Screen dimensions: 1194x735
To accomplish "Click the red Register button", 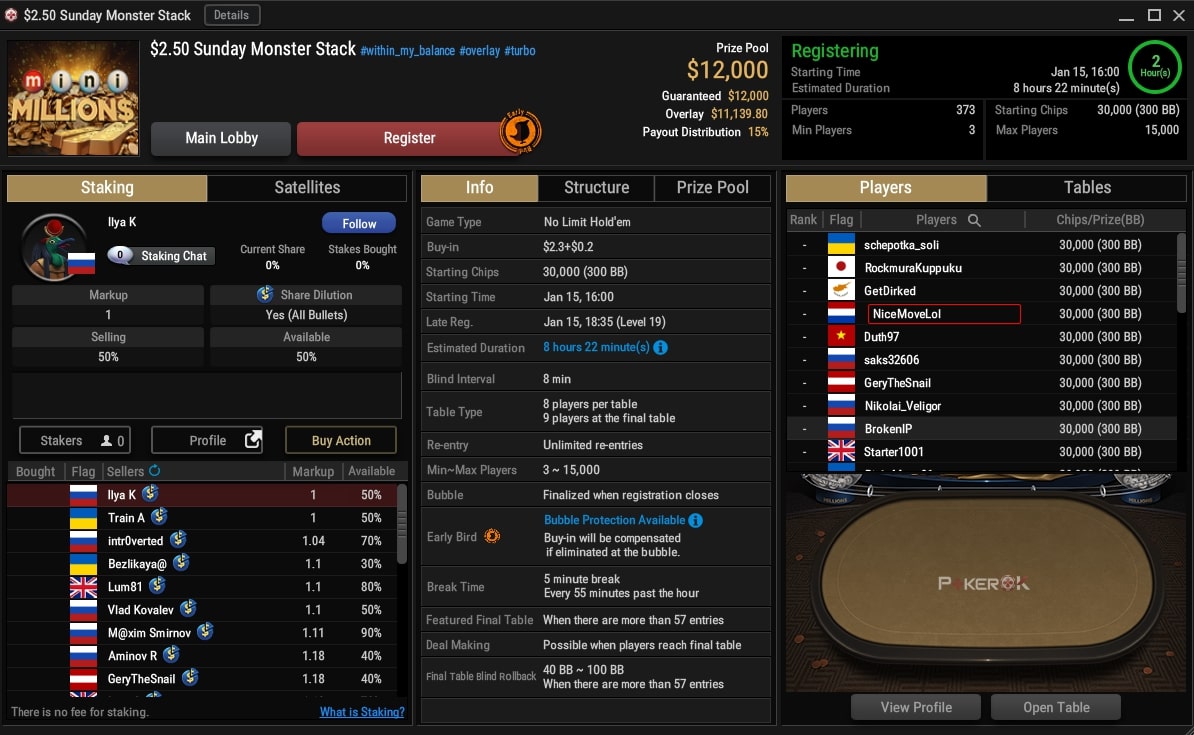I will [x=409, y=138].
